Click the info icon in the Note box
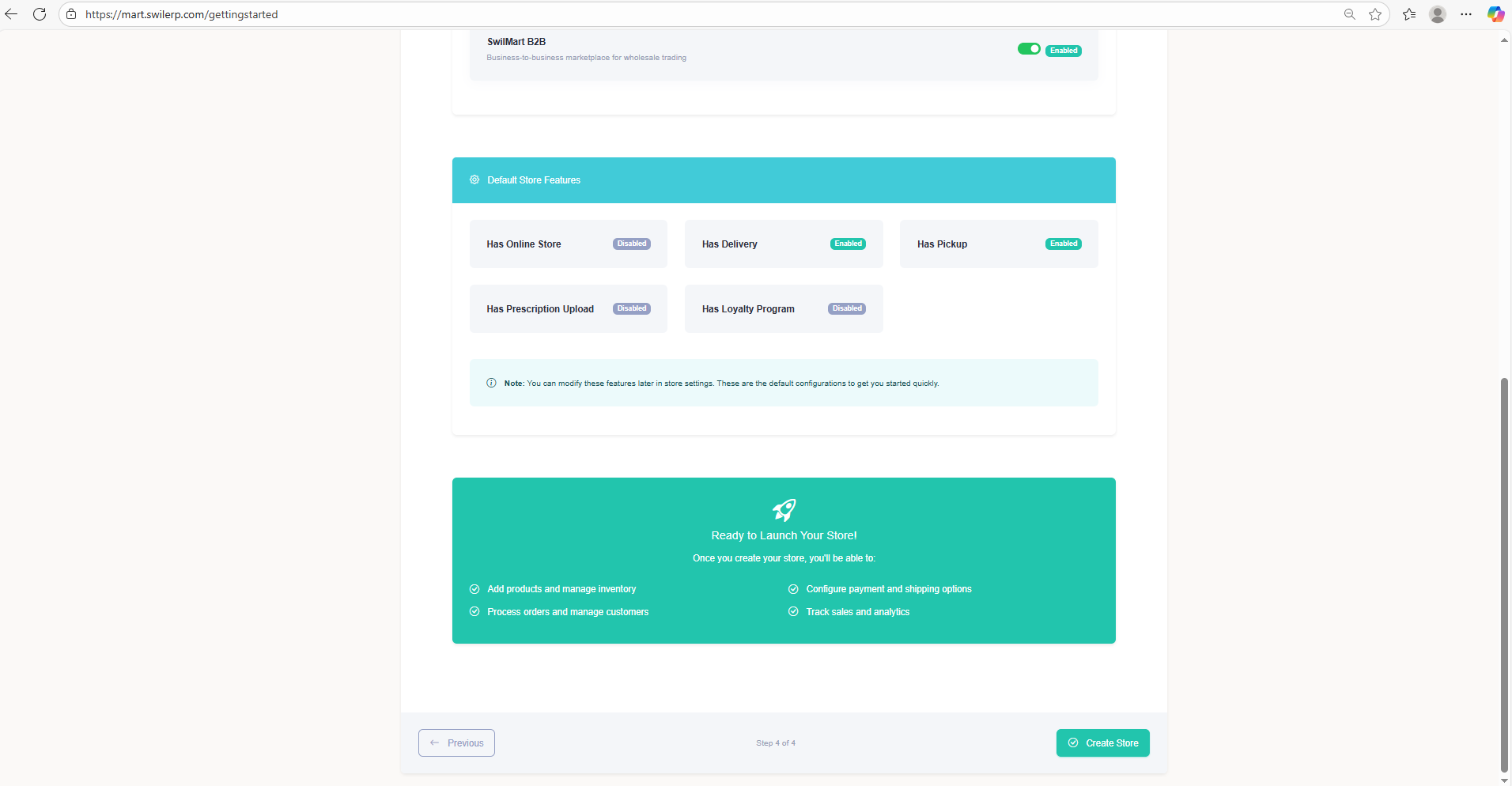The height and width of the screenshot is (786, 1512). [491, 383]
